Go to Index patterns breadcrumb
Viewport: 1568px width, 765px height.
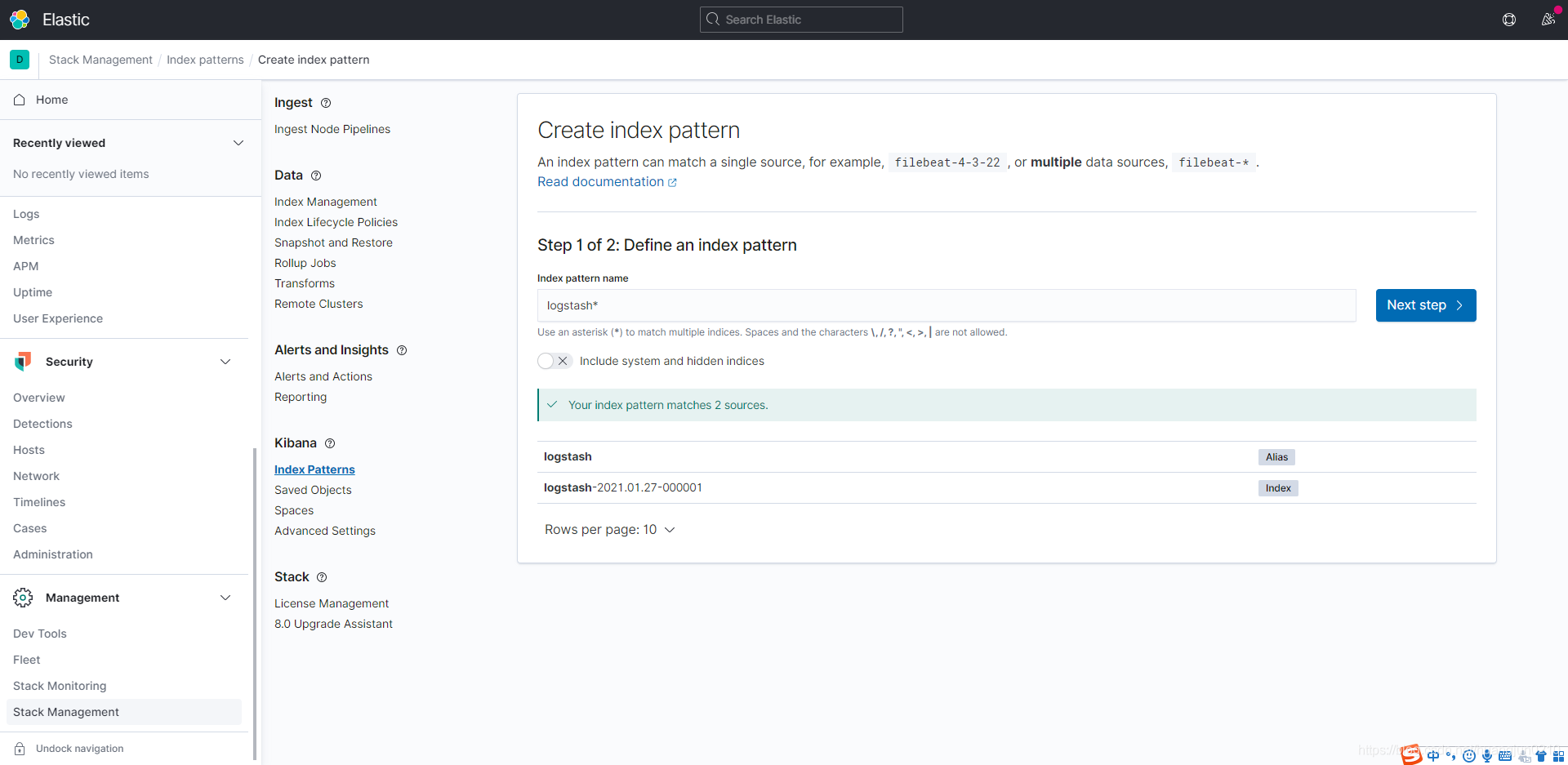(x=205, y=60)
